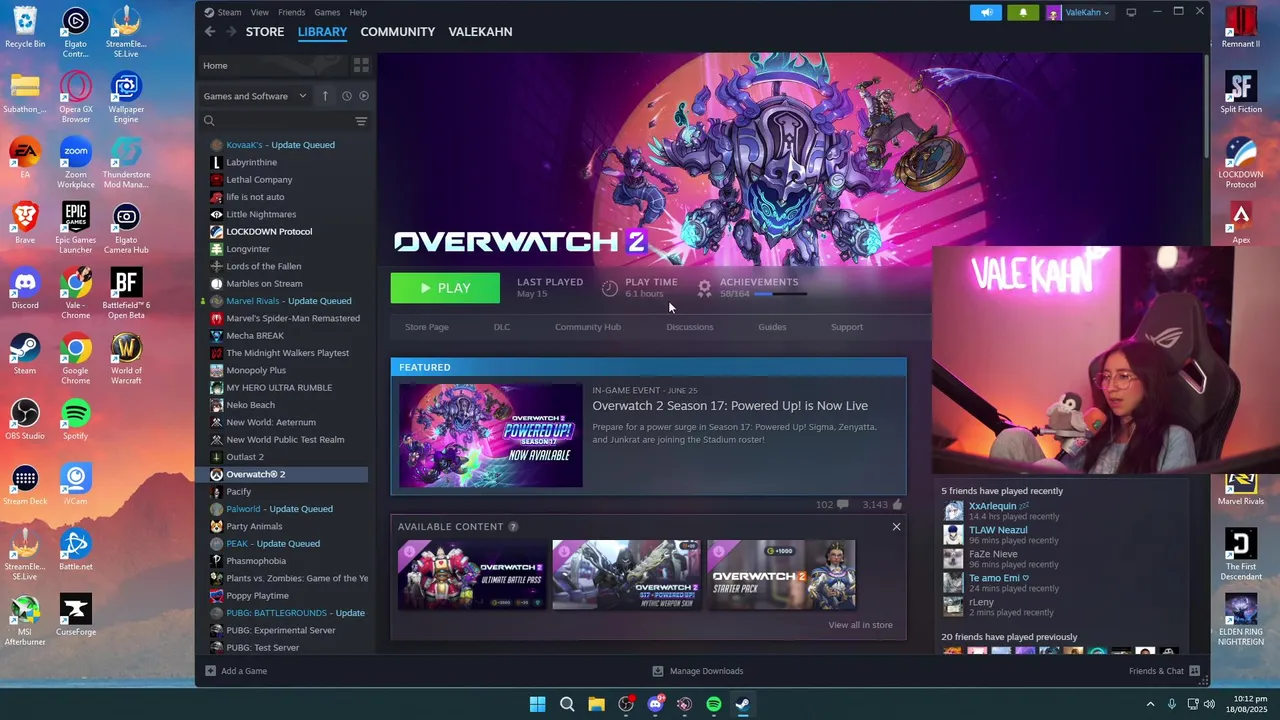Open the Support link
This screenshot has width=1280, height=720.
(847, 327)
